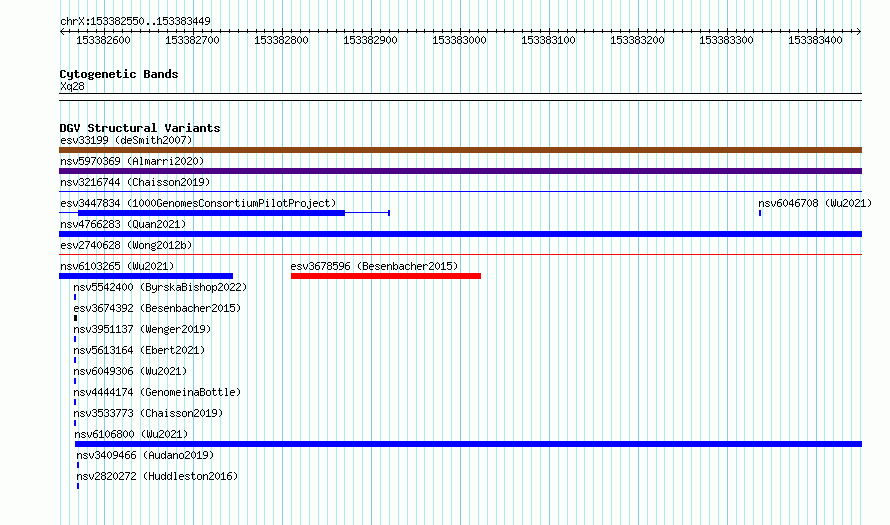This screenshot has height=525, width=890.
Task: Click ruler position 153383200
Action: [x=637, y=40]
